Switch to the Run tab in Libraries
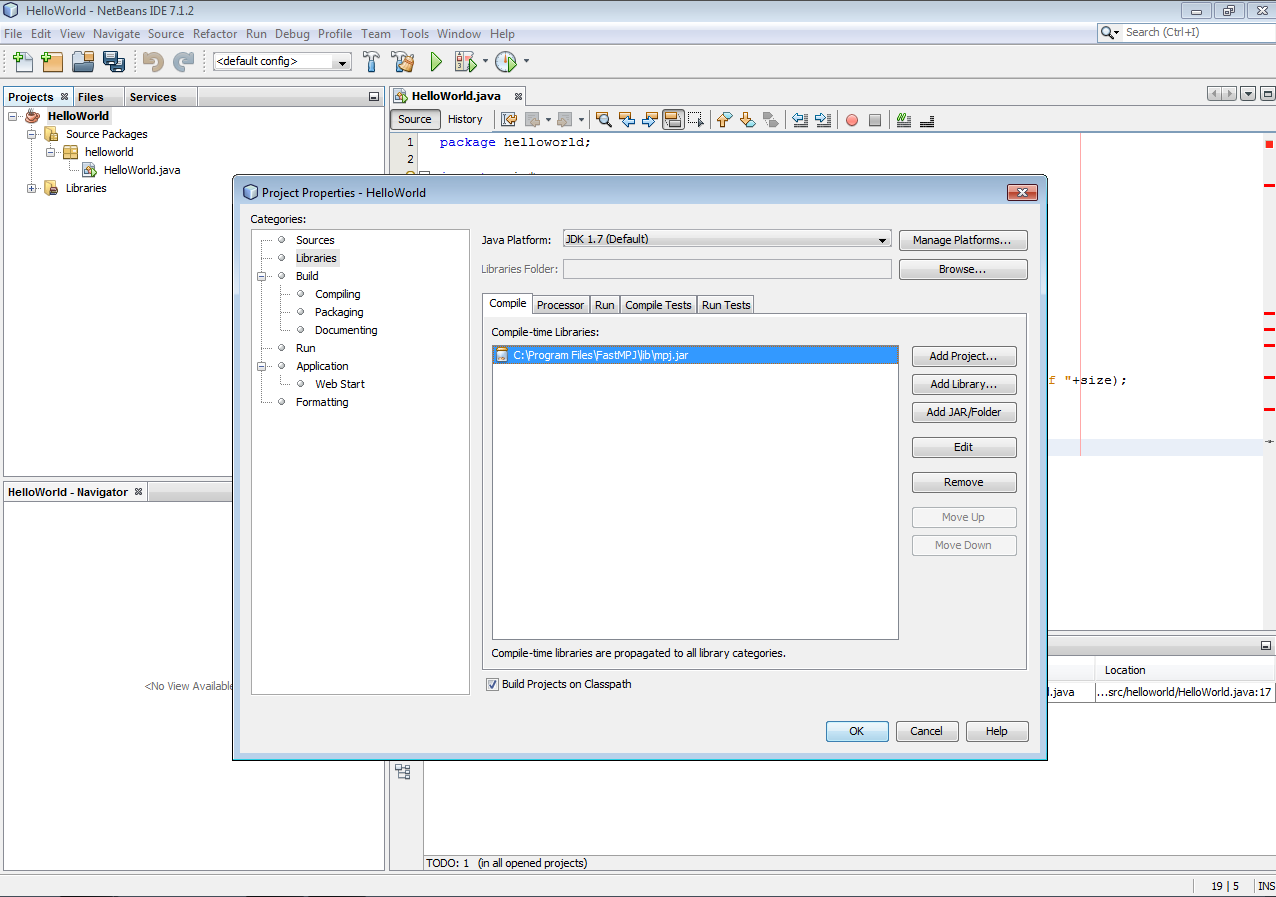Viewport: 1276px width, 897px height. pyautogui.click(x=604, y=305)
